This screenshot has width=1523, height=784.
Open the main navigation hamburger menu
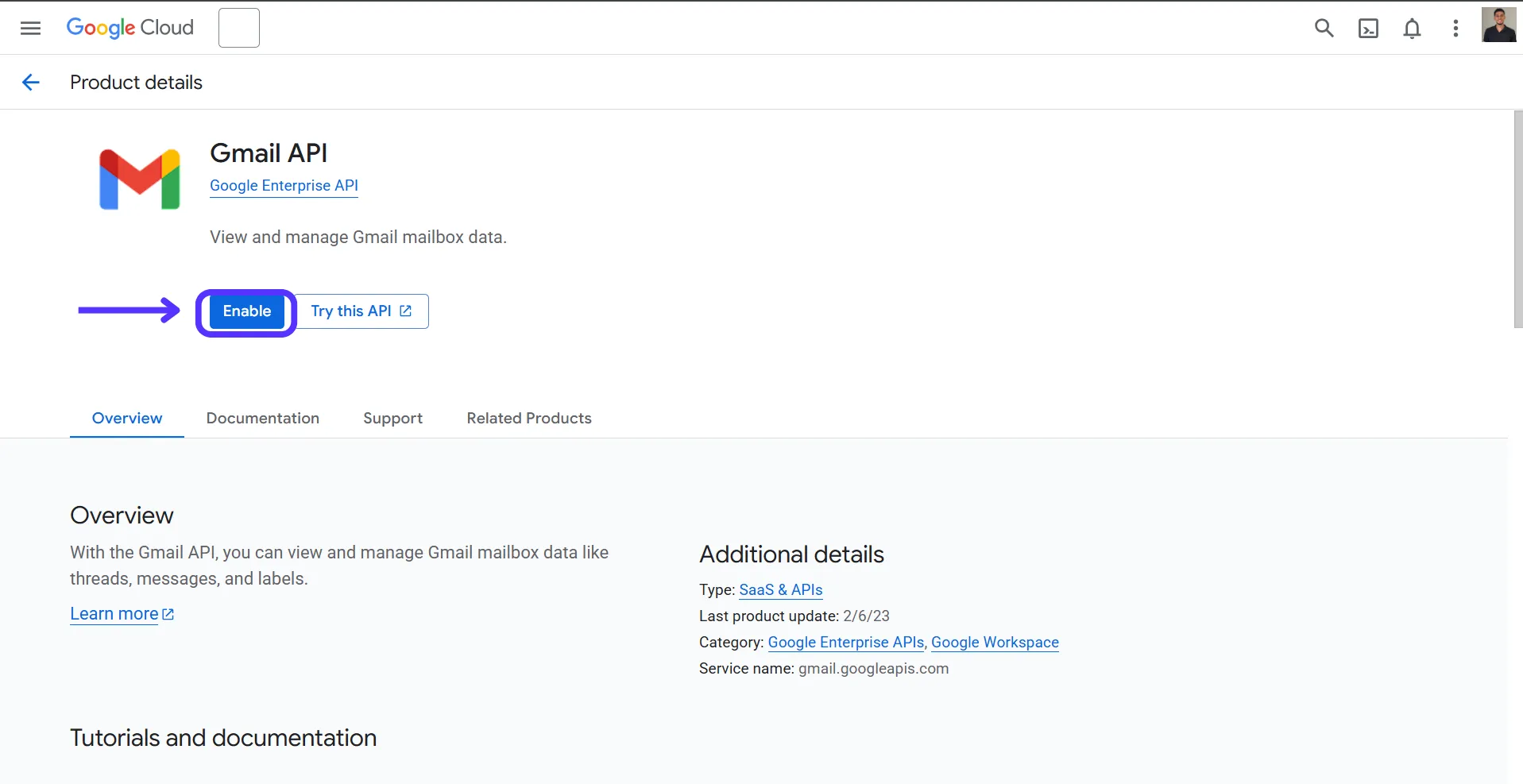click(x=30, y=29)
